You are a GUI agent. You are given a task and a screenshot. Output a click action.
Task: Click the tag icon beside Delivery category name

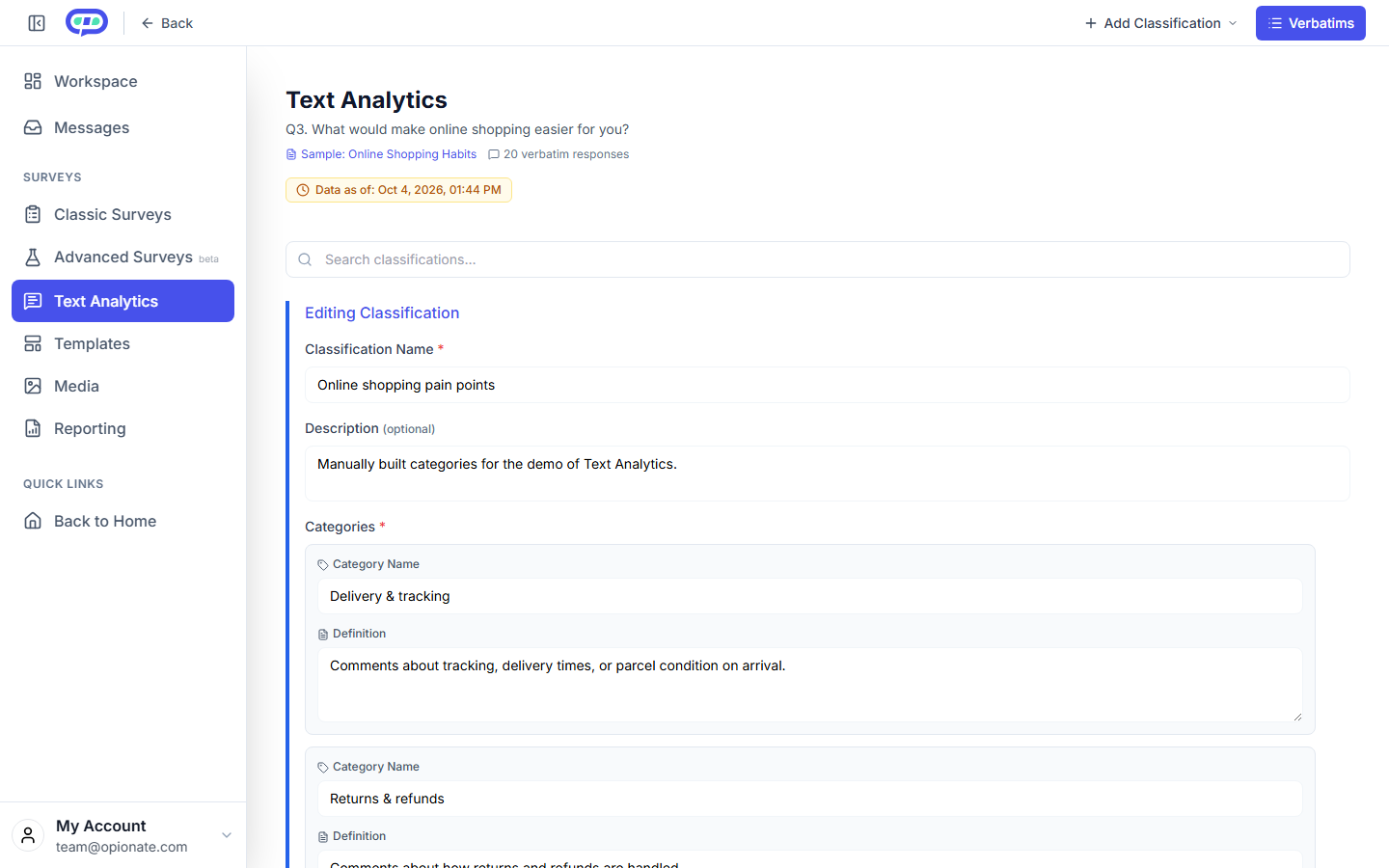pyautogui.click(x=323, y=565)
